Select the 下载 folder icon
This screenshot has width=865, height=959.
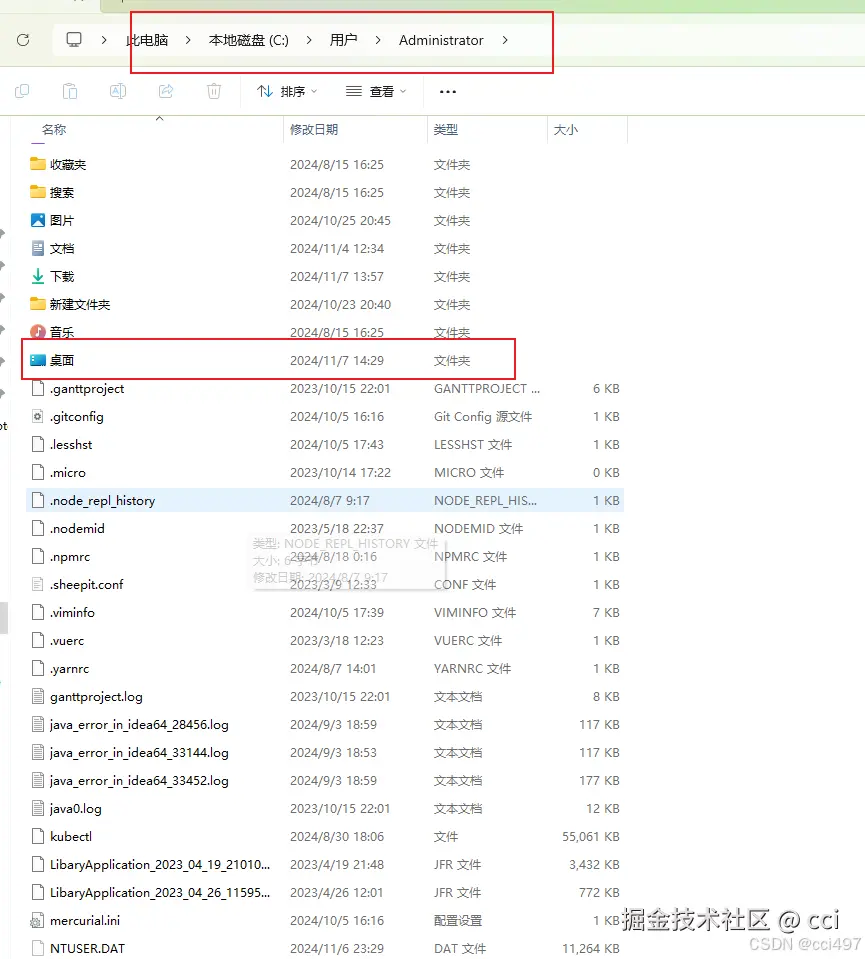coord(38,276)
